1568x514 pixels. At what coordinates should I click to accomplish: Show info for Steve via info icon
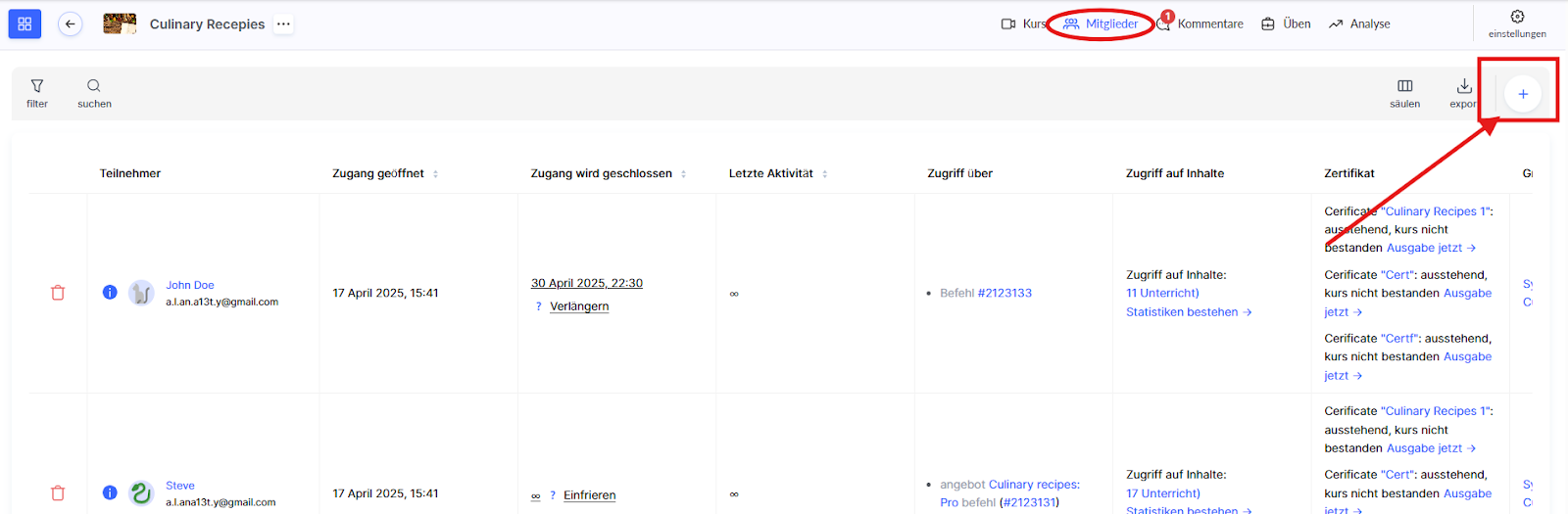(110, 492)
